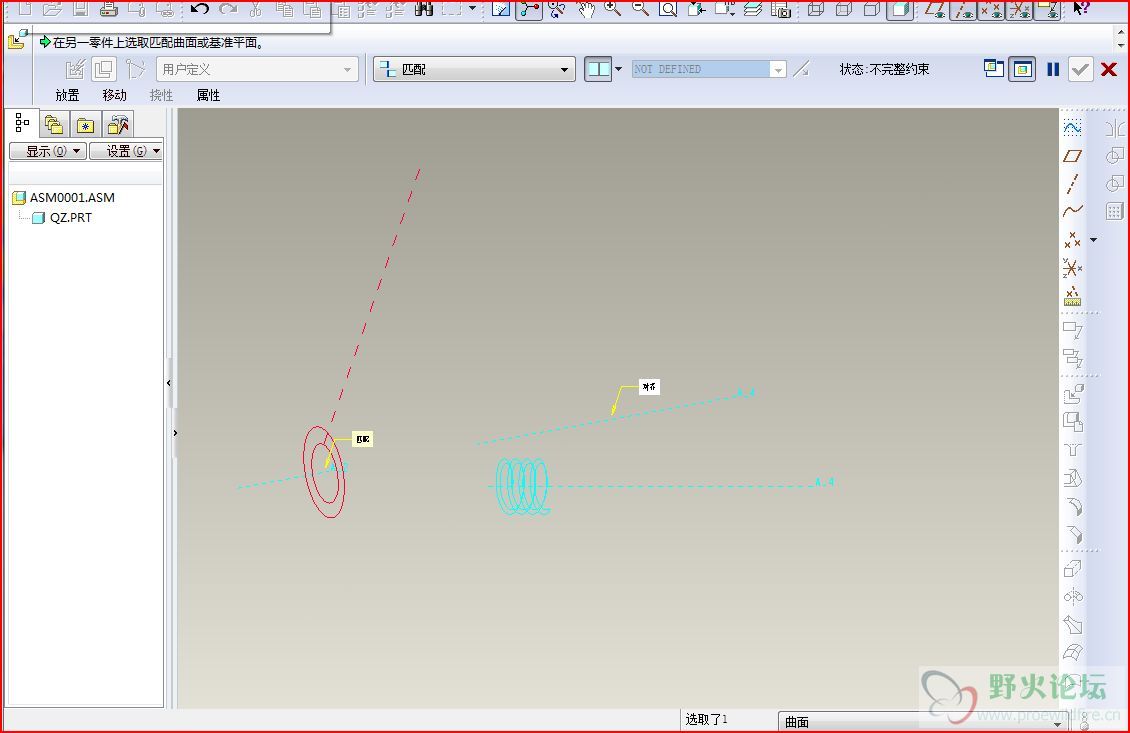The image size is (1130, 733).
Task: Toggle datum points display
Action: 991,9
